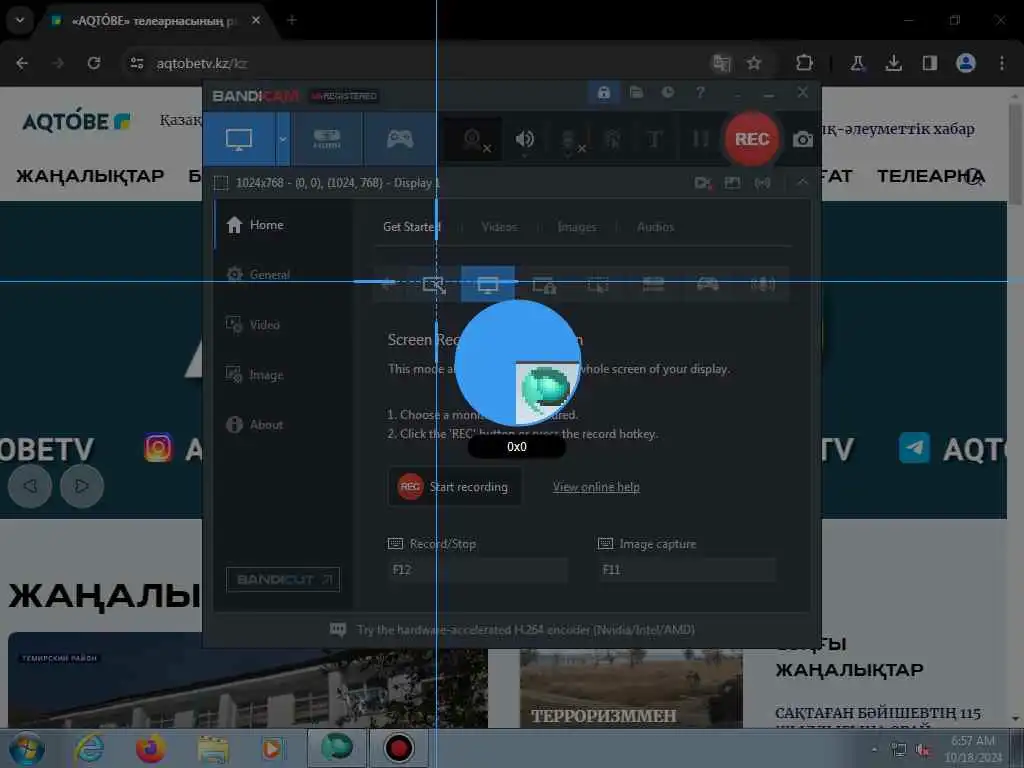Select around-mouse recording mode icon
The width and height of the screenshot is (1024, 768).
(598, 284)
